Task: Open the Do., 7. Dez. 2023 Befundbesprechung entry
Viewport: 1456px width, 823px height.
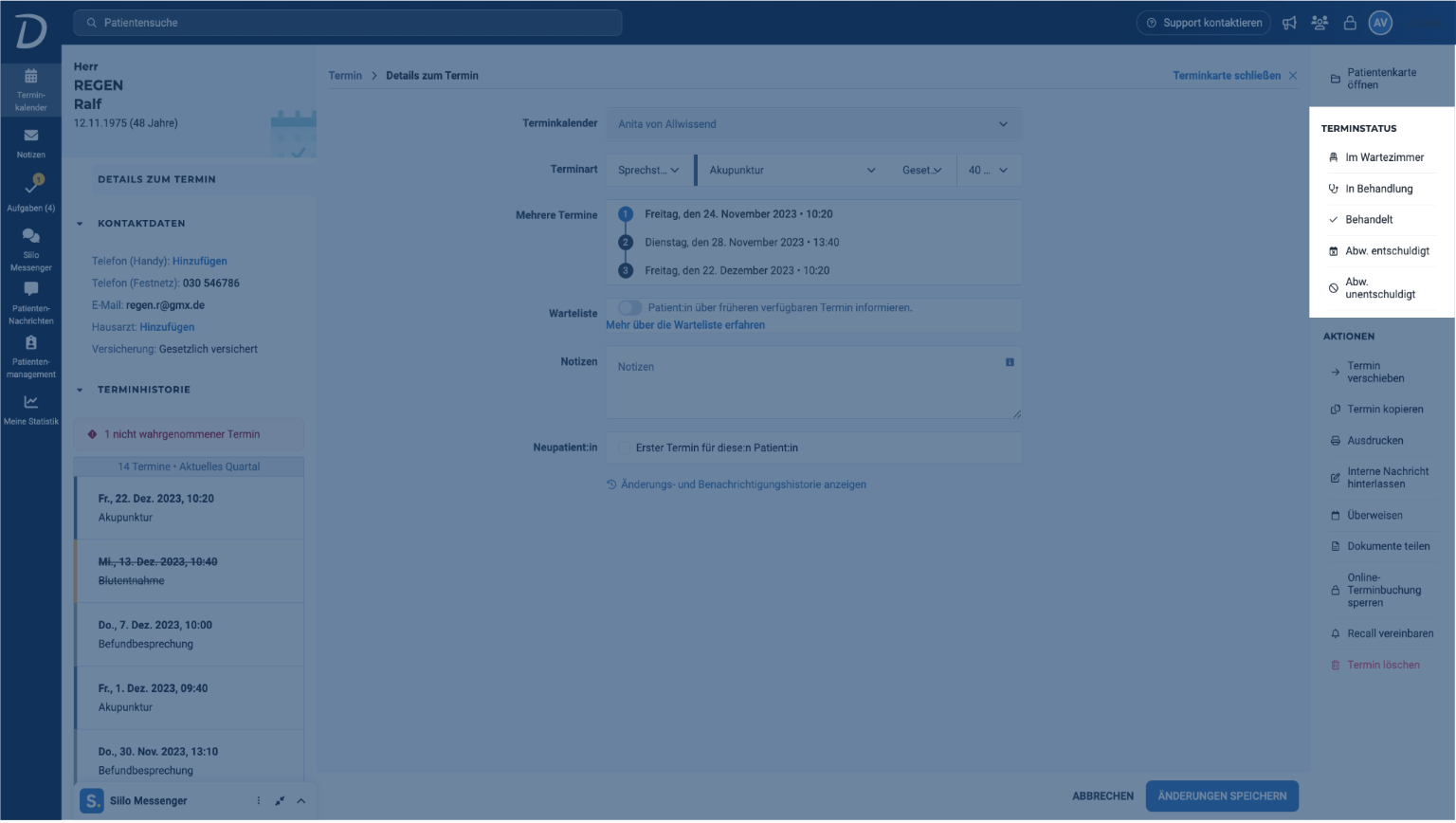Action: click(190, 635)
